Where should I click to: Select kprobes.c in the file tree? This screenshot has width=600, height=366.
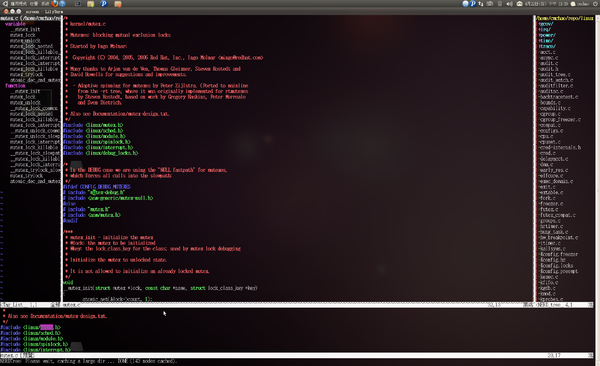tap(551, 299)
